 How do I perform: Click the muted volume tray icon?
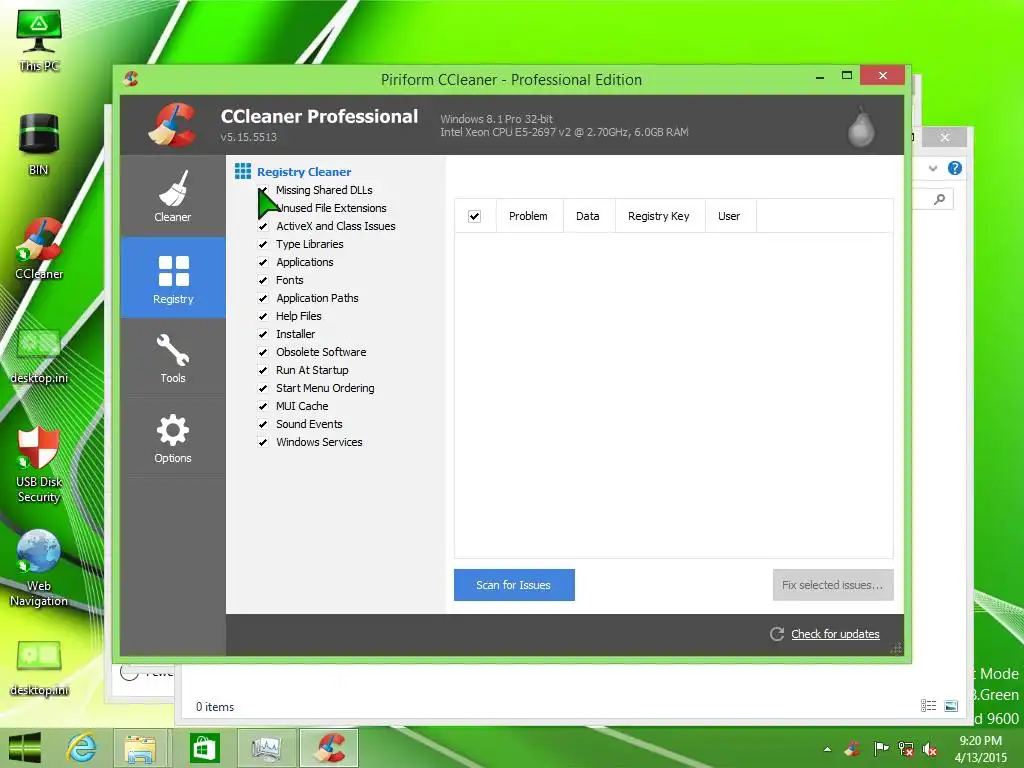coord(930,749)
